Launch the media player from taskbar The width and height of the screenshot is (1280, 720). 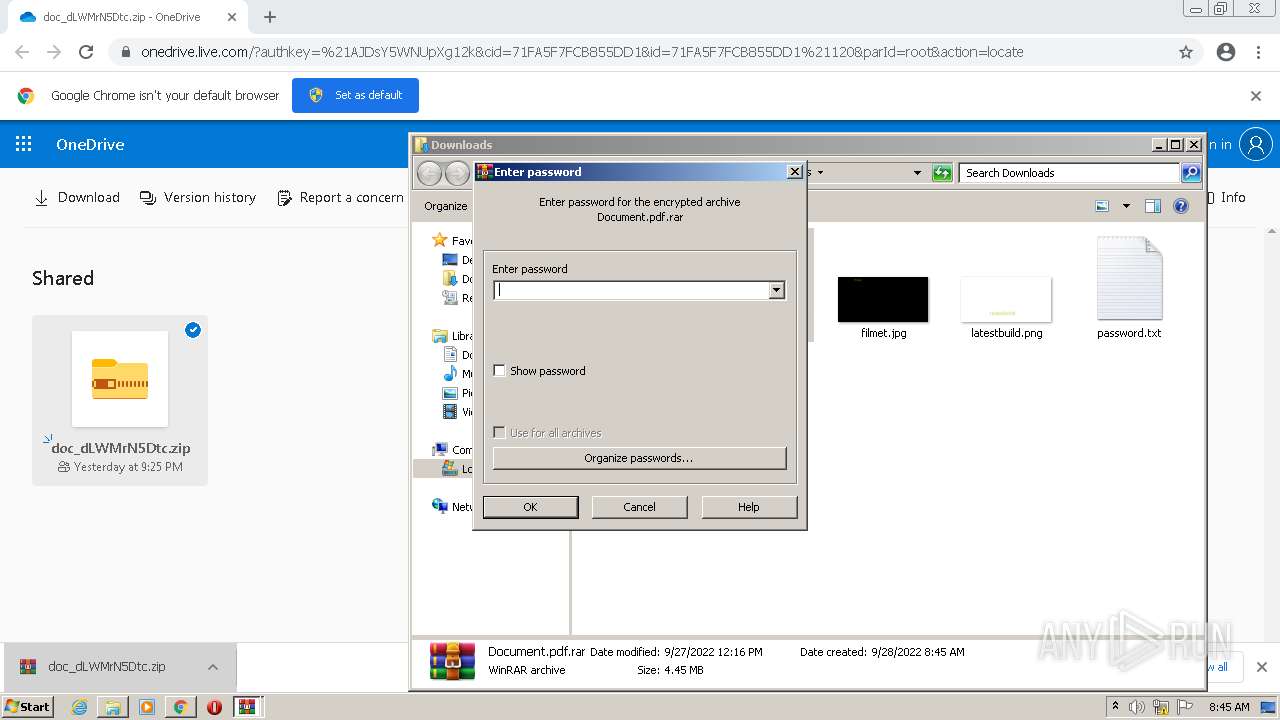[147, 707]
